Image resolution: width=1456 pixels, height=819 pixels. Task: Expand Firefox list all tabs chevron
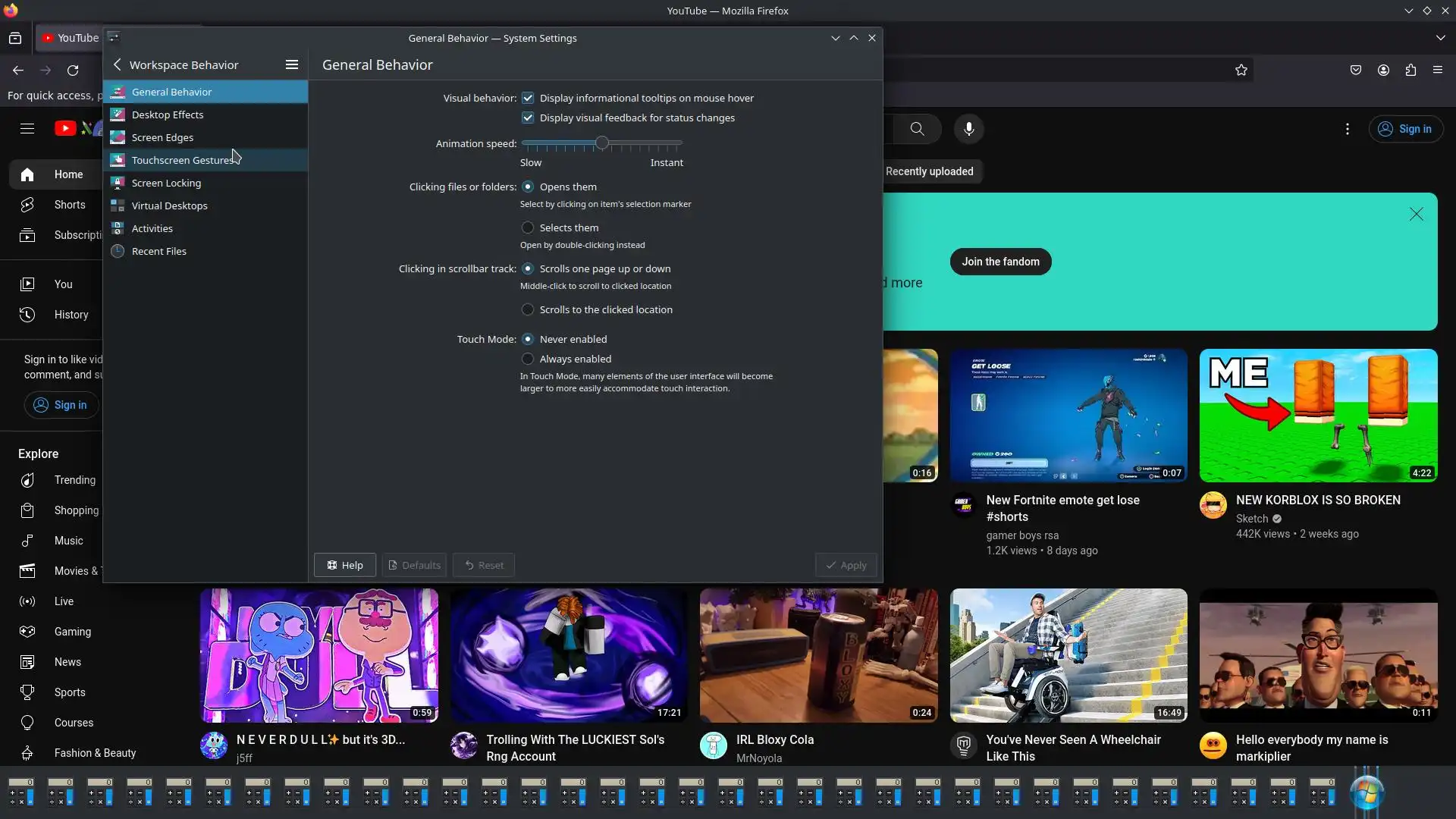point(1440,37)
